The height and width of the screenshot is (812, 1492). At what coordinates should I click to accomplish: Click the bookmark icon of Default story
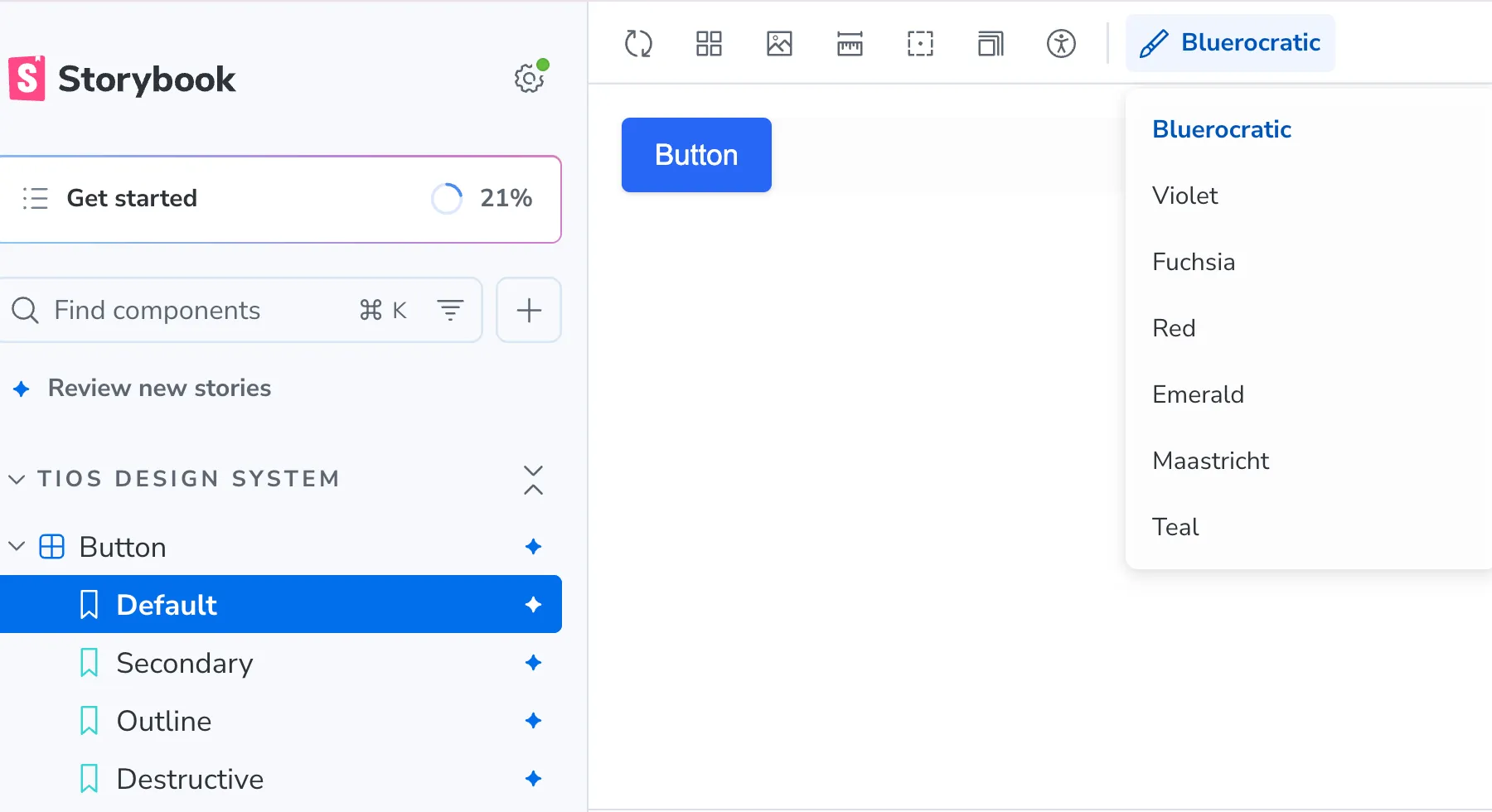coord(89,605)
